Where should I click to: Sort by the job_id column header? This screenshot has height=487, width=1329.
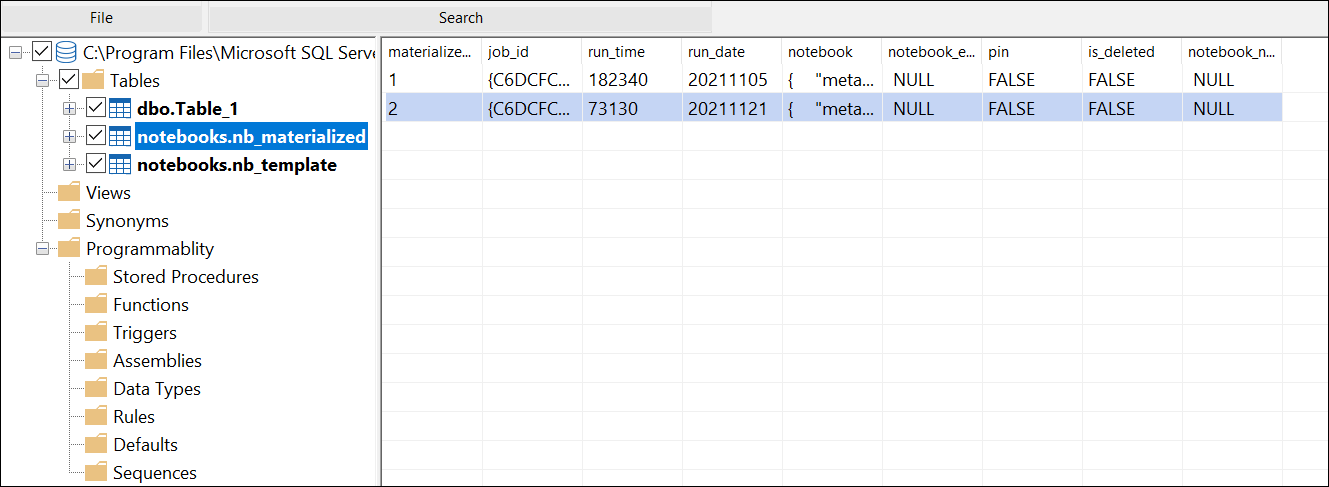[x=532, y=51]
